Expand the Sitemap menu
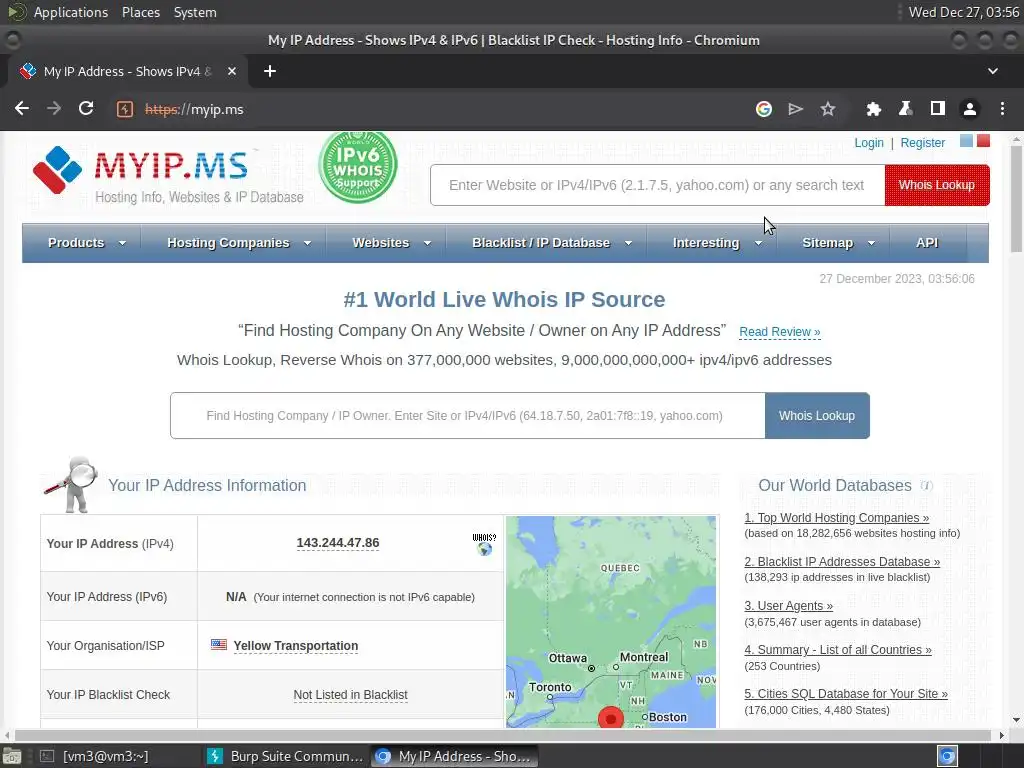 coord(838,243)
